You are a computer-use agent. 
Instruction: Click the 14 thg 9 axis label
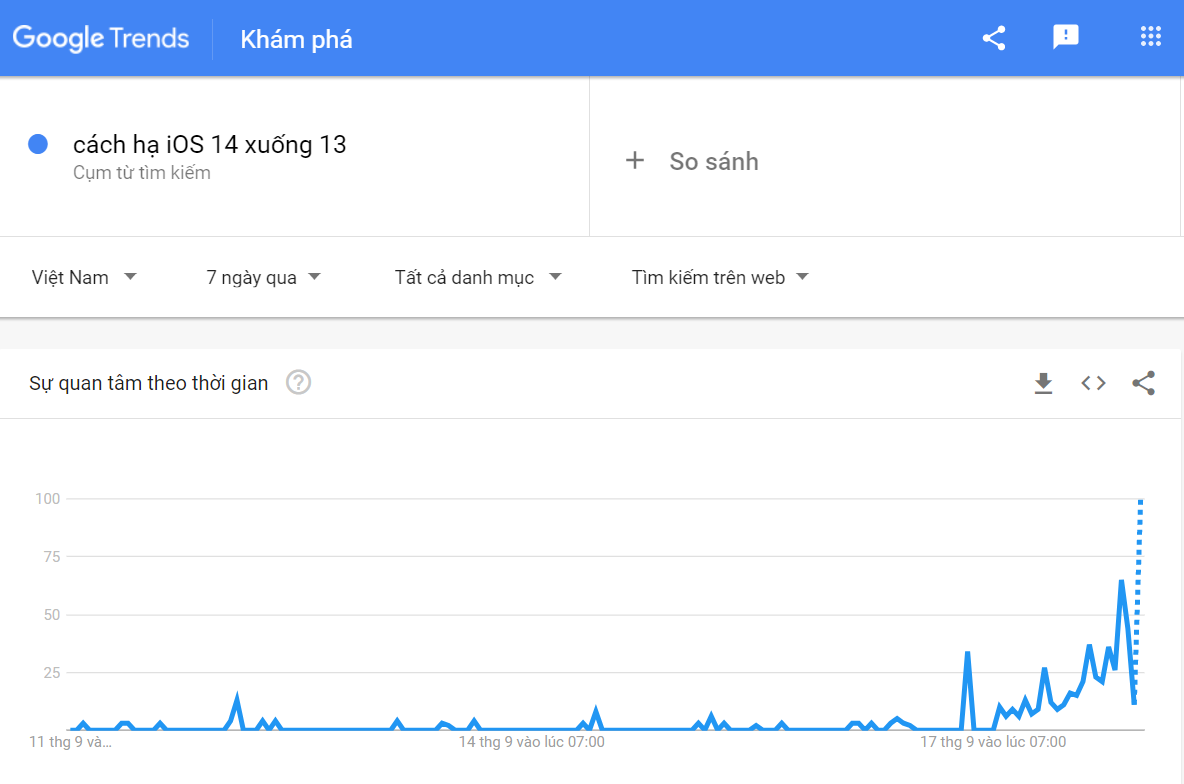(x=531, y=742)
